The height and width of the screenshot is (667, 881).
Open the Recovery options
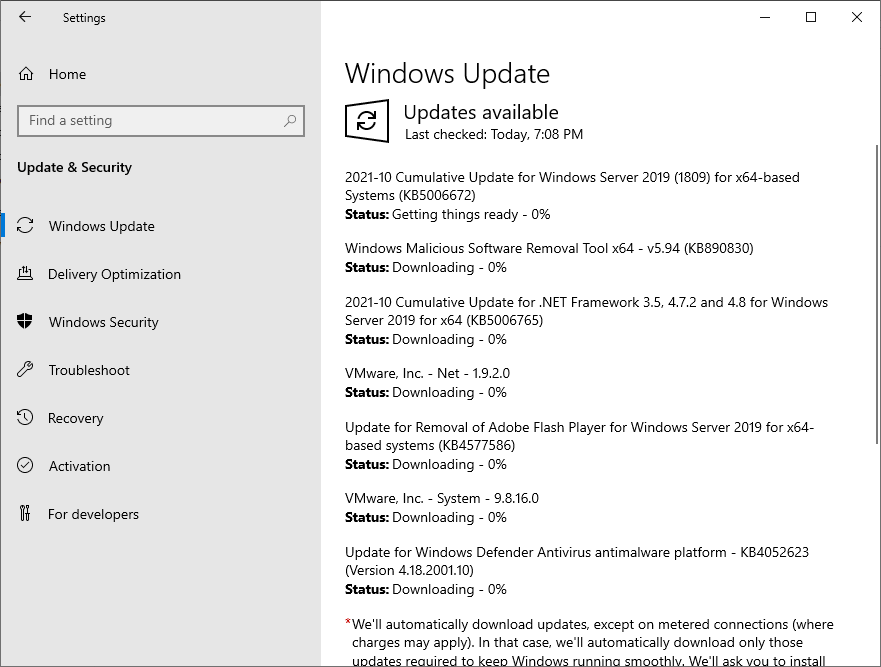coord(76,418)
